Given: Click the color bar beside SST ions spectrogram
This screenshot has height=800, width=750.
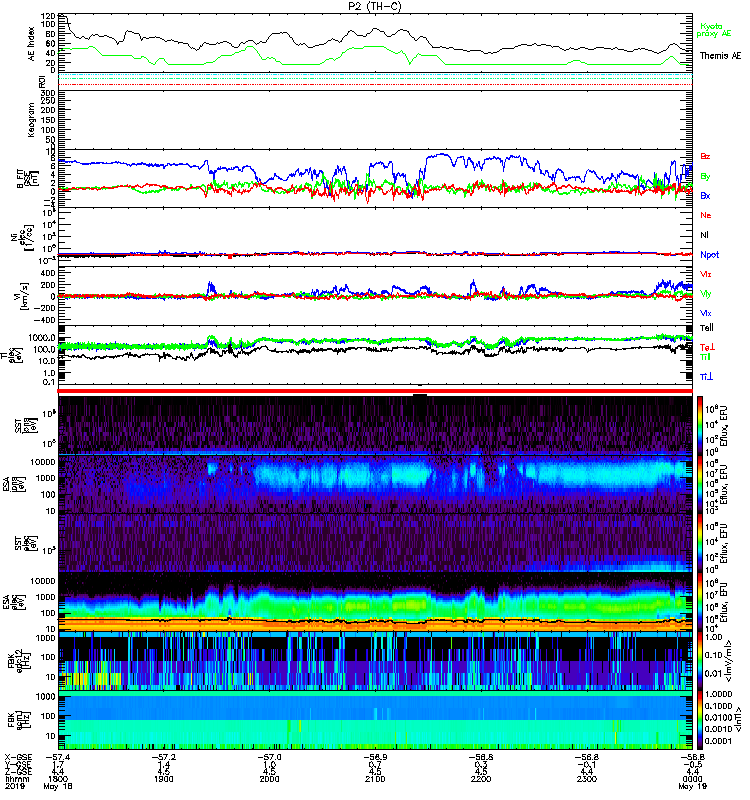Looking at the screenshot, I should point(700,425).
